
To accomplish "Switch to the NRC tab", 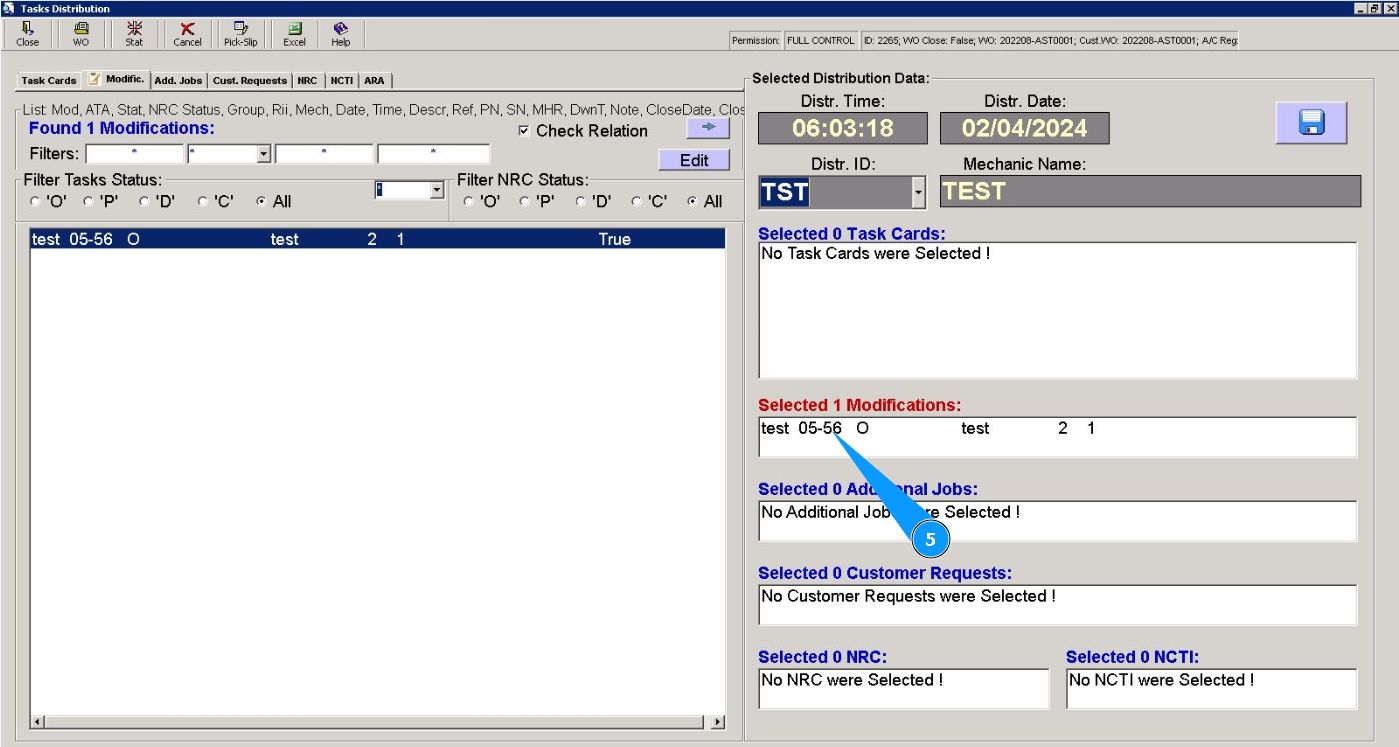I will [x=307, y=80].
